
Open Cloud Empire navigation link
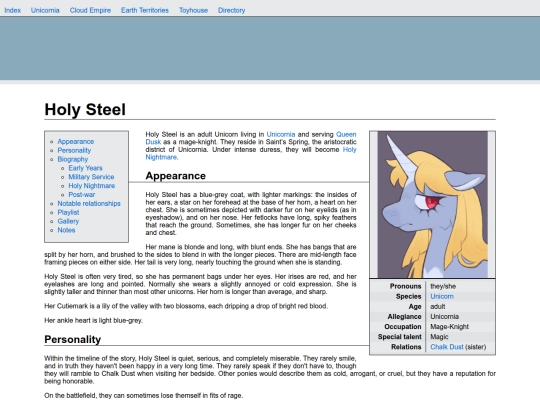pyautogui.click(x=90, y=10)
